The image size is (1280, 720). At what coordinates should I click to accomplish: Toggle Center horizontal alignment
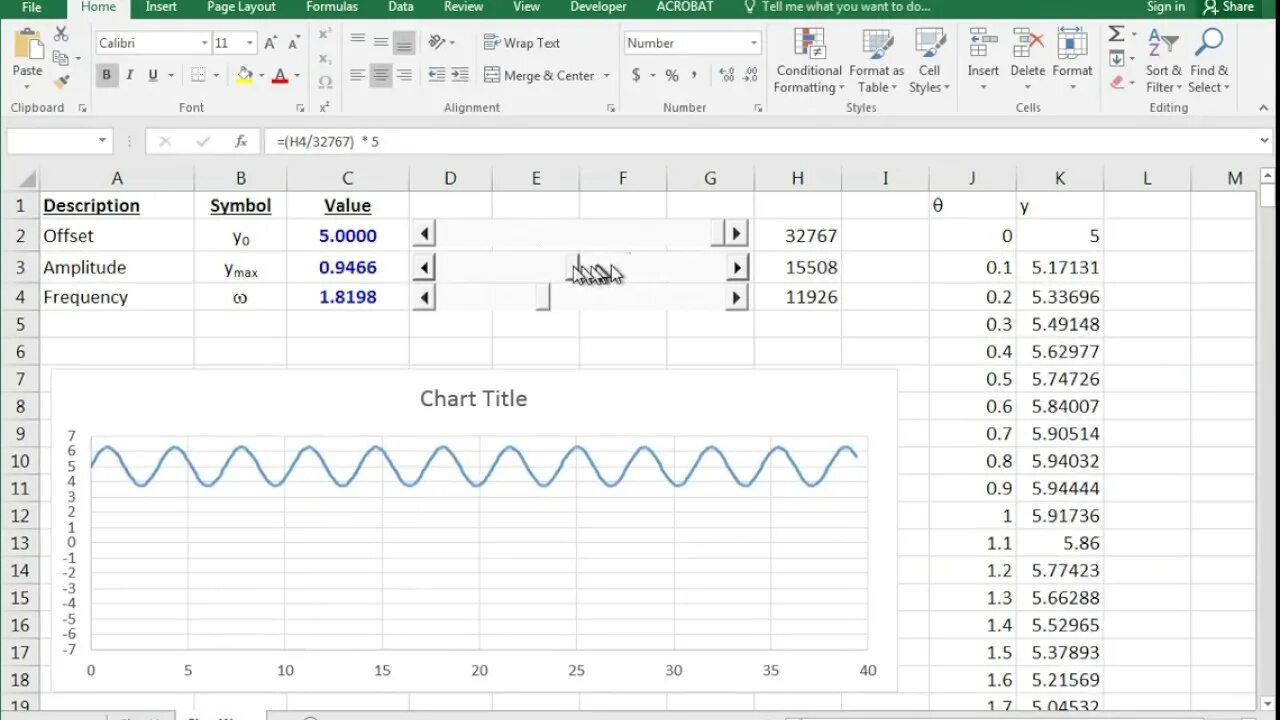tap(381, 75)
